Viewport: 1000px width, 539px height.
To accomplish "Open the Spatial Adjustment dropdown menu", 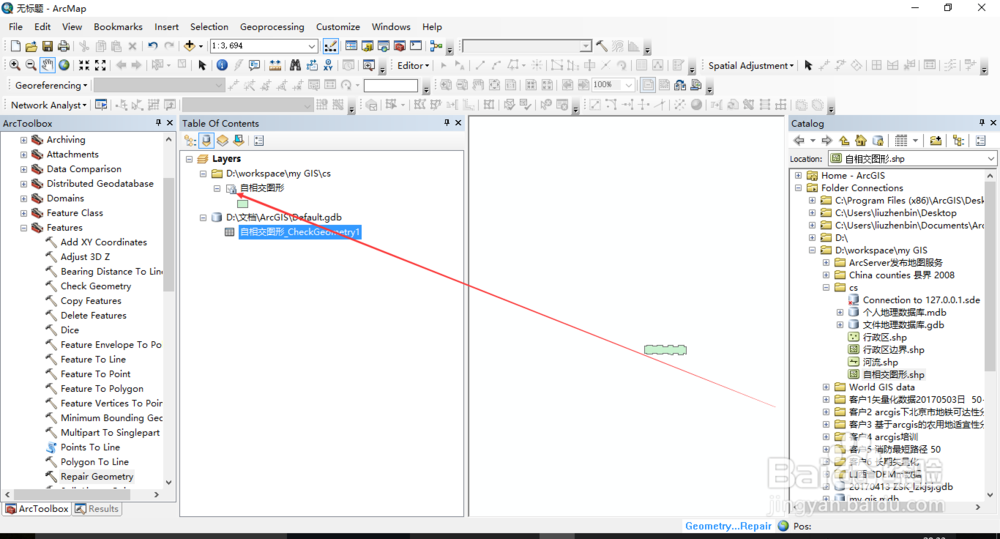I will point(751,66).
